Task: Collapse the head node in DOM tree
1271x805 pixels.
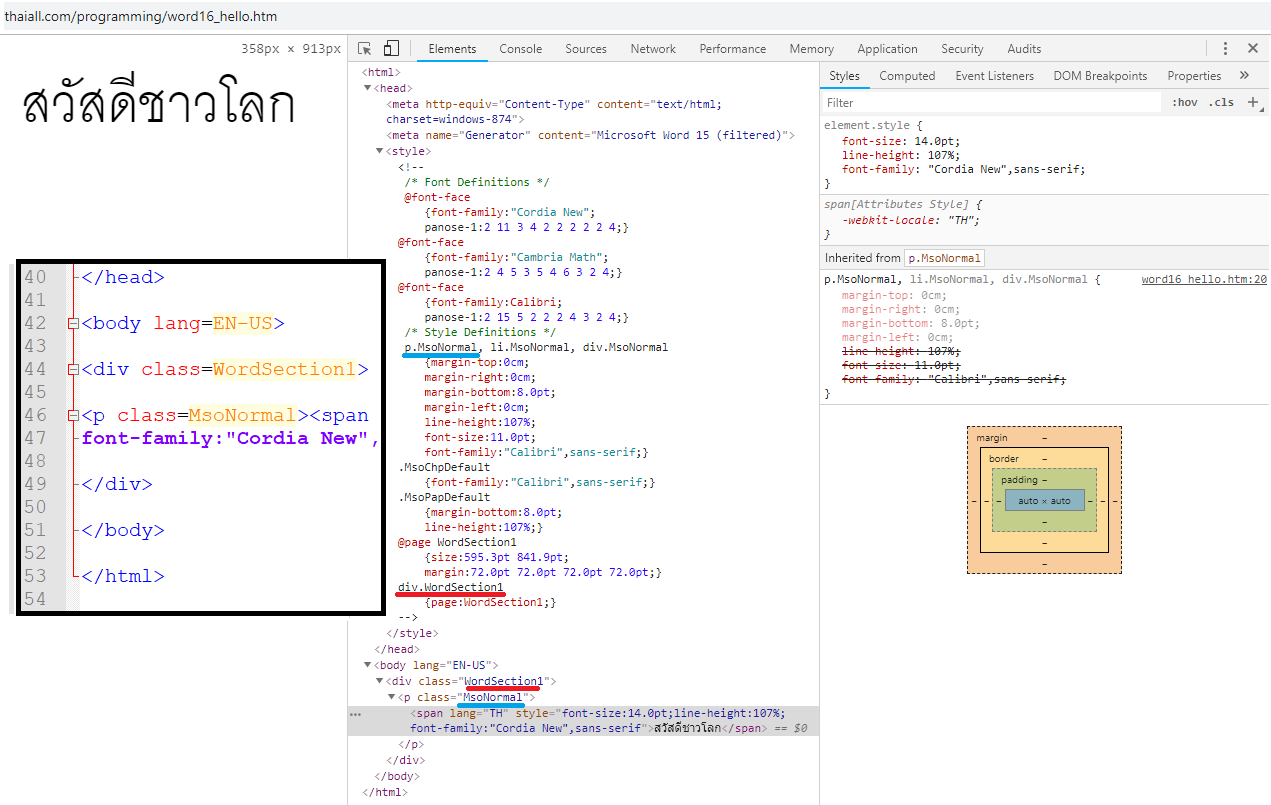Action: [367, 88]
